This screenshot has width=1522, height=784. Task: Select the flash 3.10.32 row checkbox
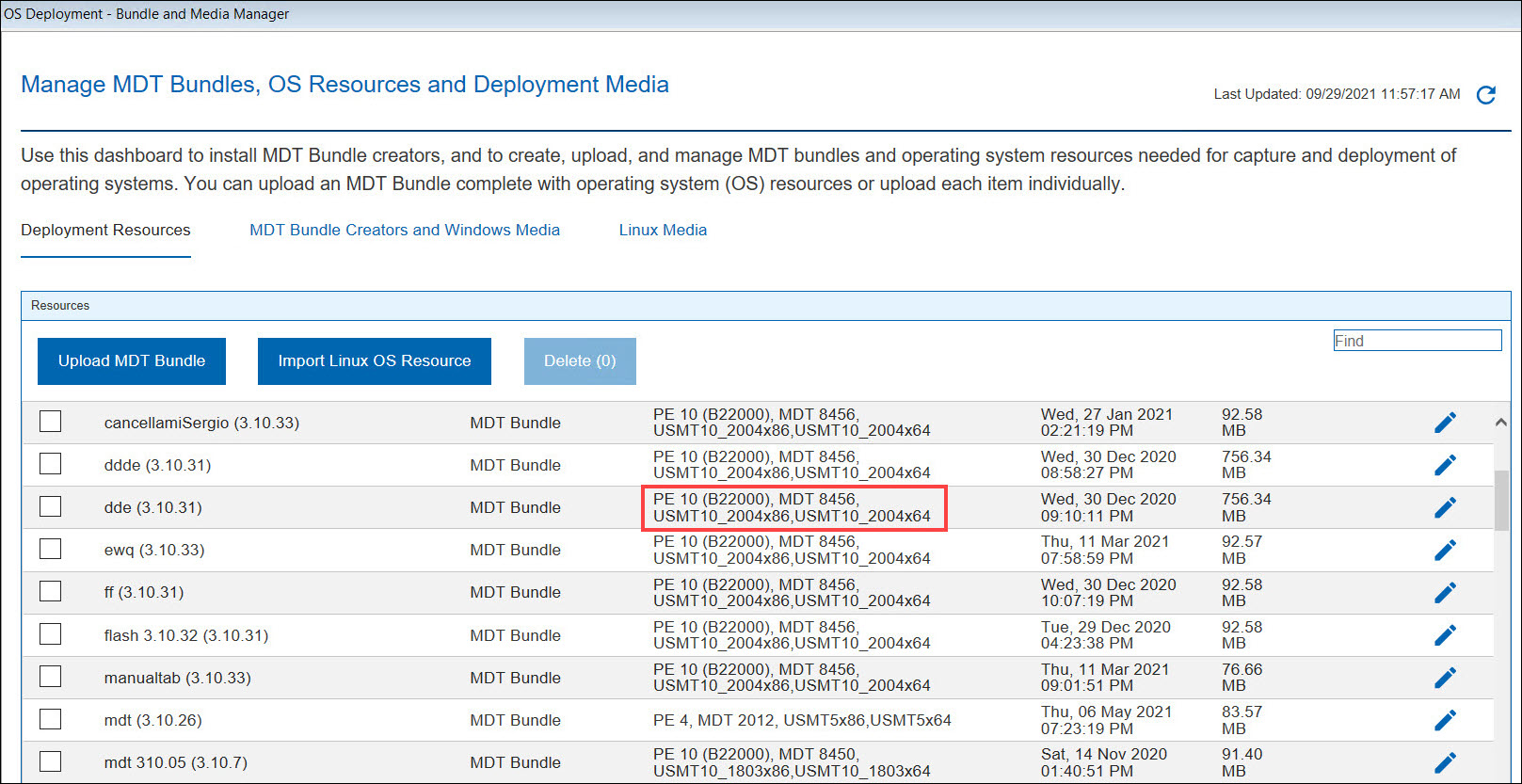coord(51,634)
